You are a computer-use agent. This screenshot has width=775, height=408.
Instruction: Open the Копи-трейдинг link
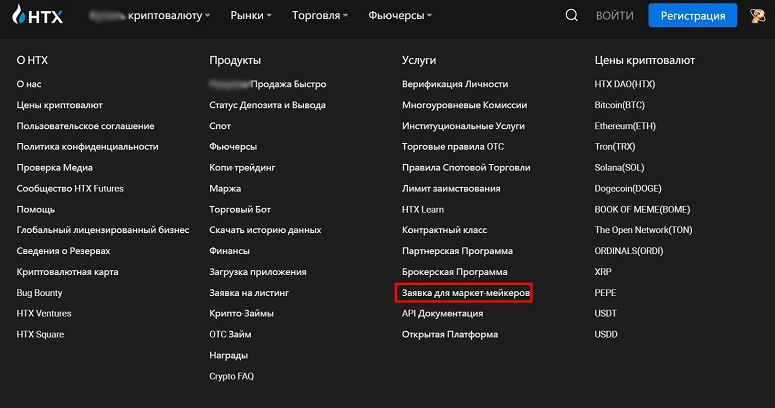coord(242,168)
